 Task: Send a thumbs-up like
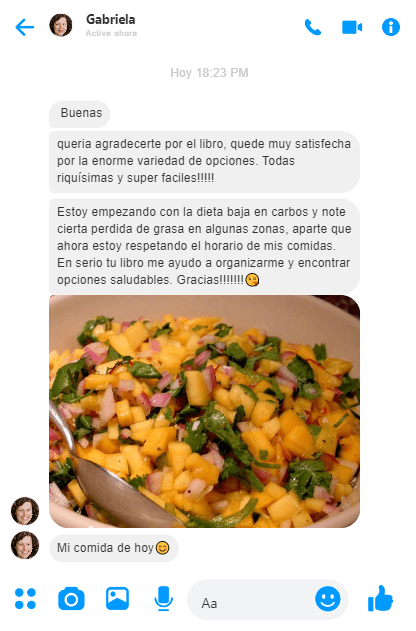[x=380, y=598]
